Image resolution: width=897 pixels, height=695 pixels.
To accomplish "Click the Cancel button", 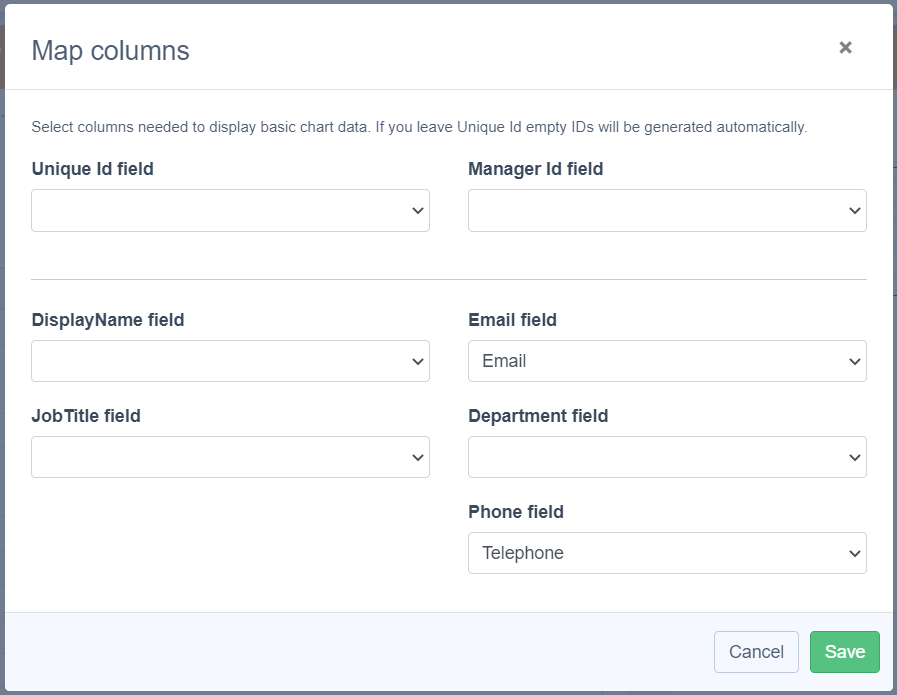I will click(756, 651).
